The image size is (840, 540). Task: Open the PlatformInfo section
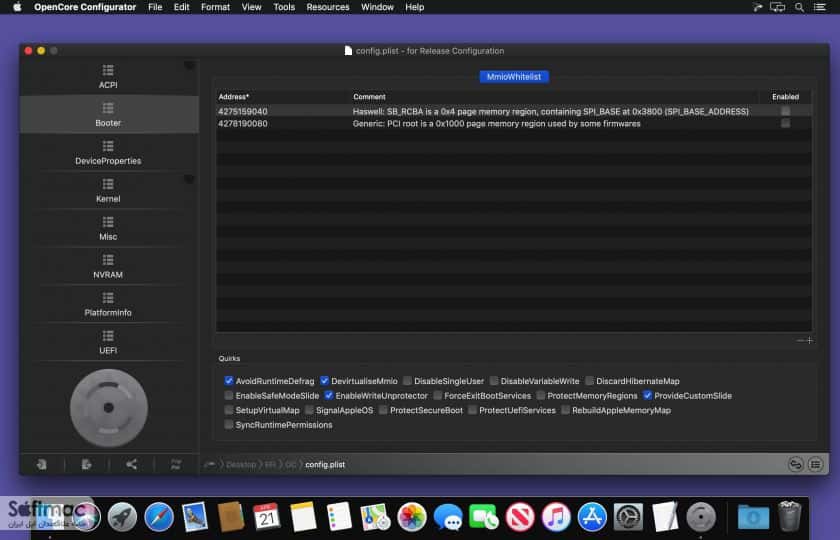(x=108, y=305)
